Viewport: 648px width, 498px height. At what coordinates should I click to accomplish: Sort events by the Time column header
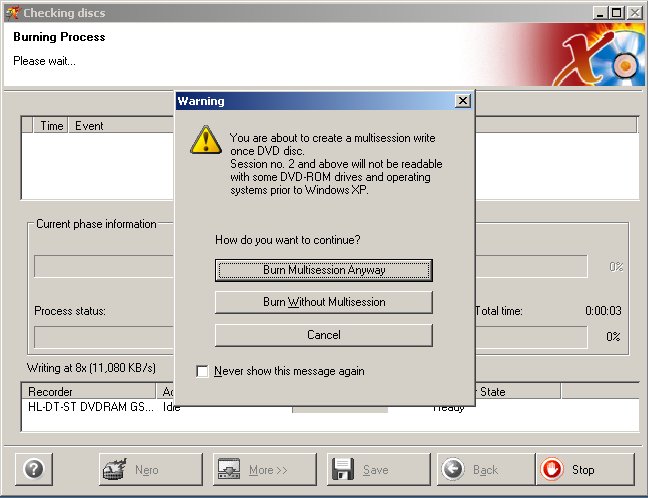pos(52,126)
